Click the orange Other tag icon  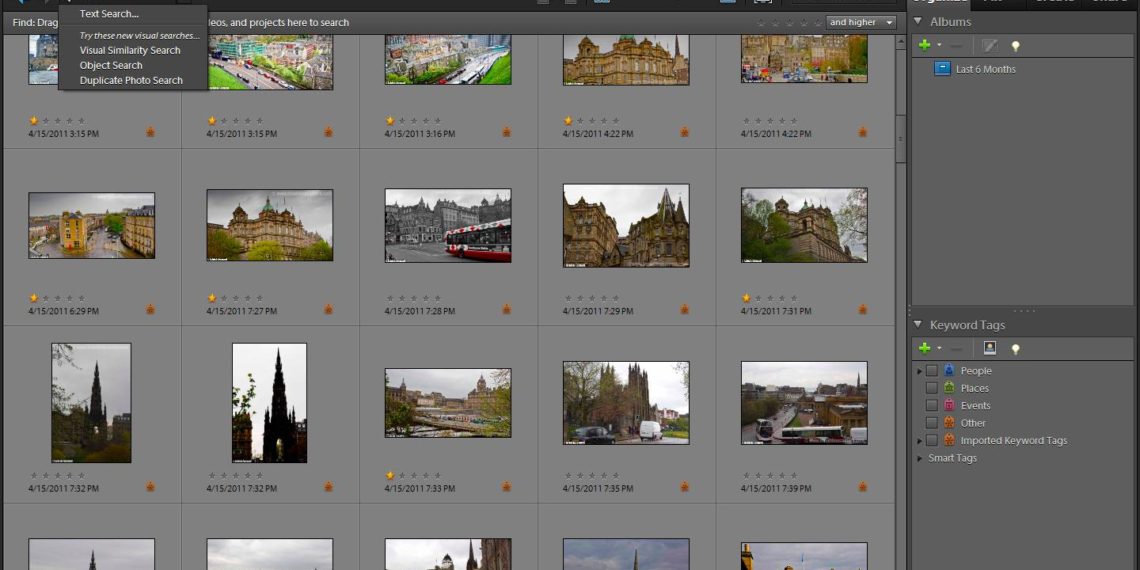point(949,422)
